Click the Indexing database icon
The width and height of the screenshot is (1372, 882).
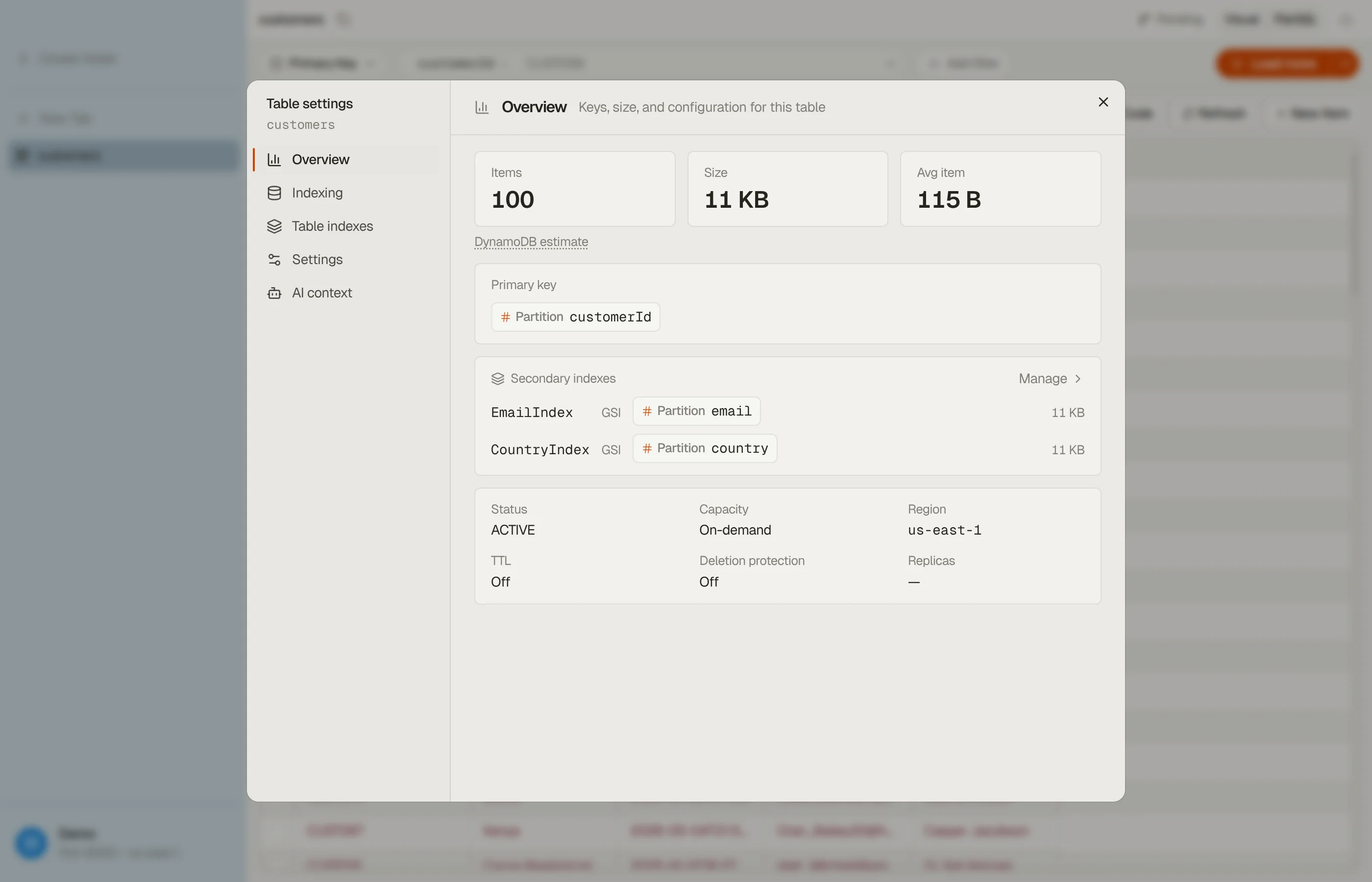pos(274,193)
